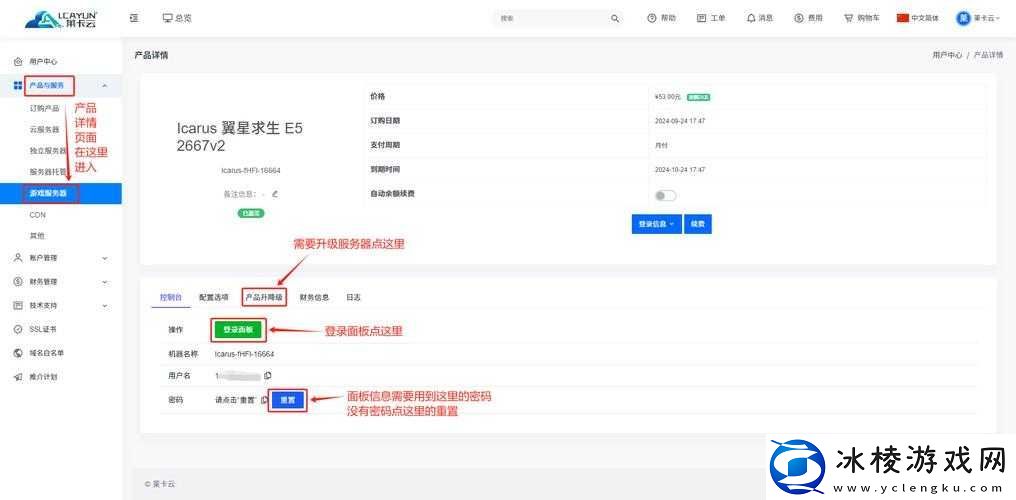Image resolution: width=1016 pixels, height=500 pixels.
Task: Click the Icarus 翼星求生 E5 2667v2 product title
Action: [240, 137]
